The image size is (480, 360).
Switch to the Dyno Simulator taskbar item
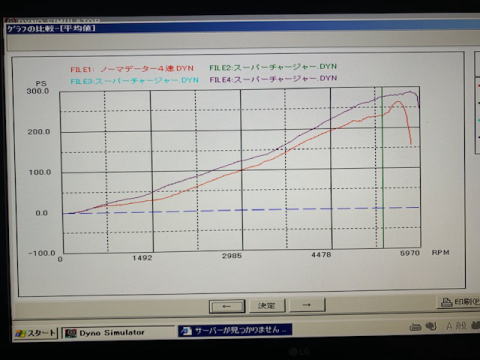click(118, 333)
